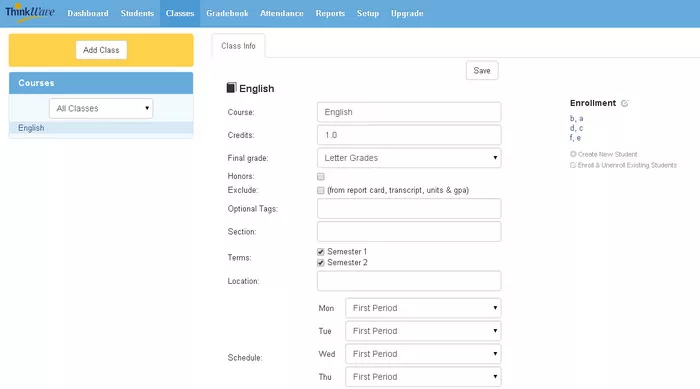Open the Attendance menu
The width and height of the screenshot is (700, 389).
coord(282,13)
